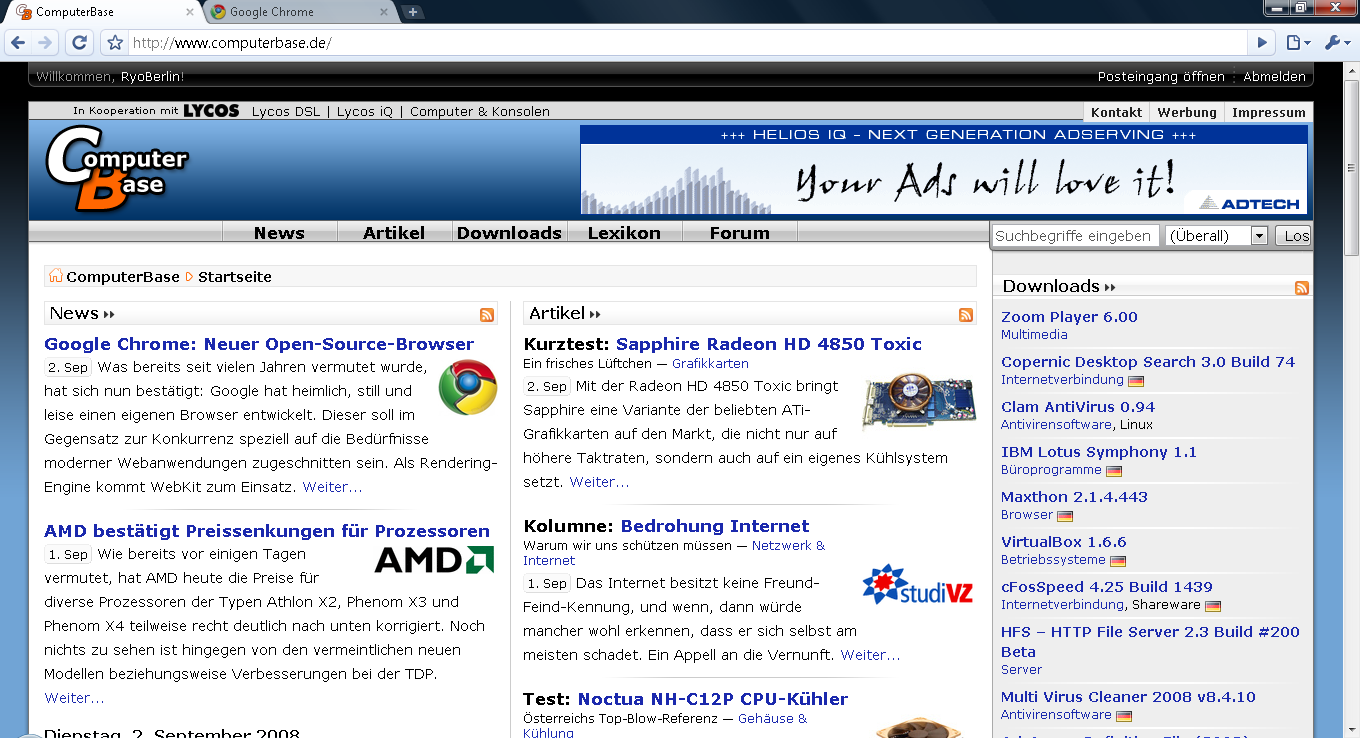This screenshot has width=1360, height=738.
Task: Click Weiter link under AMD news
Action: click(x=74, y=698)
